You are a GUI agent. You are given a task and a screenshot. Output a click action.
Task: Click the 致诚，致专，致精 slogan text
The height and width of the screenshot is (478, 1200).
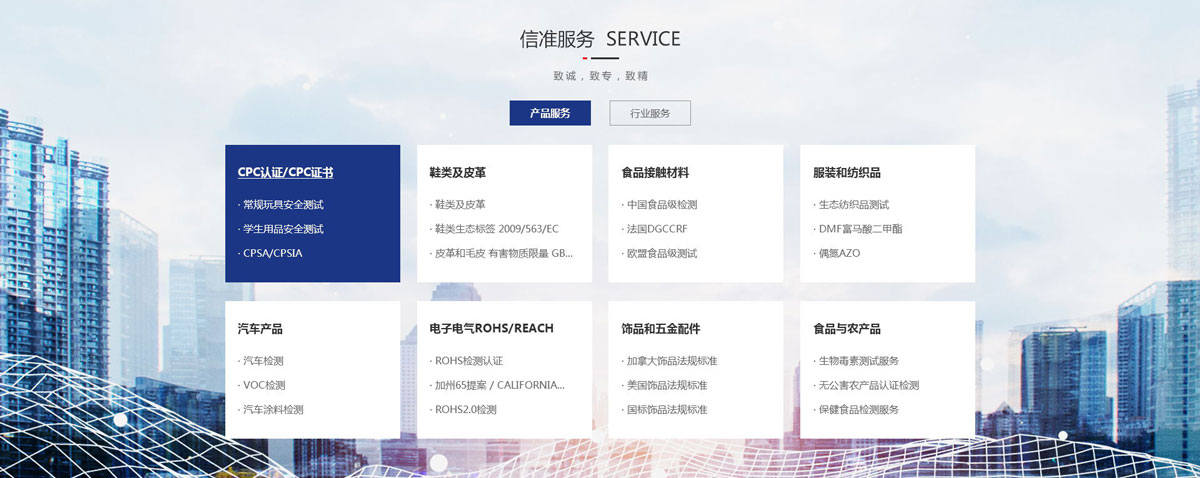point(600,75)
